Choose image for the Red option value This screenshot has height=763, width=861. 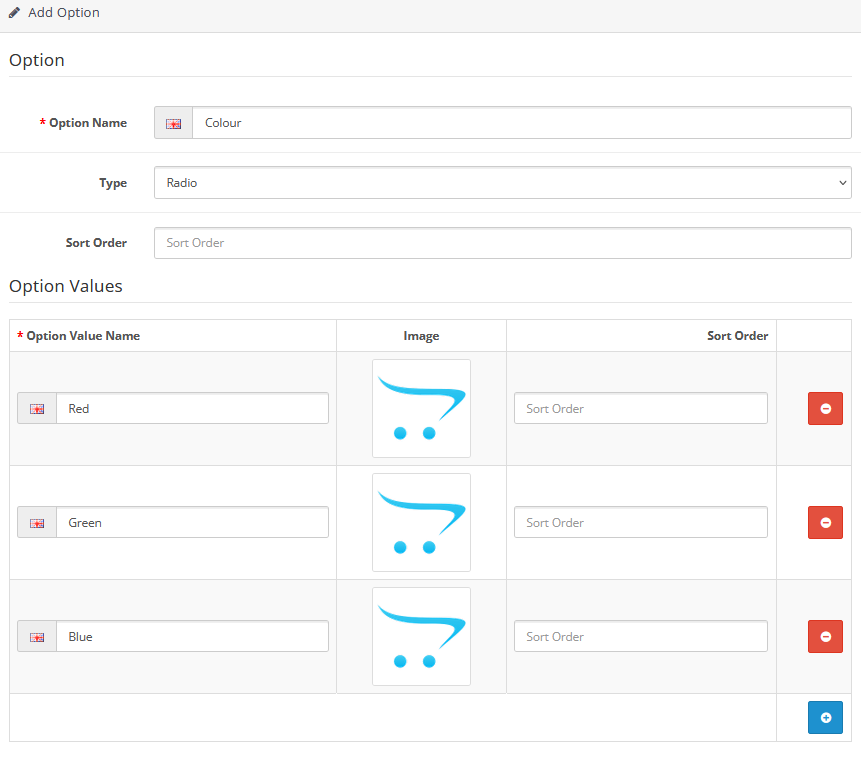[x=421, y=408]
